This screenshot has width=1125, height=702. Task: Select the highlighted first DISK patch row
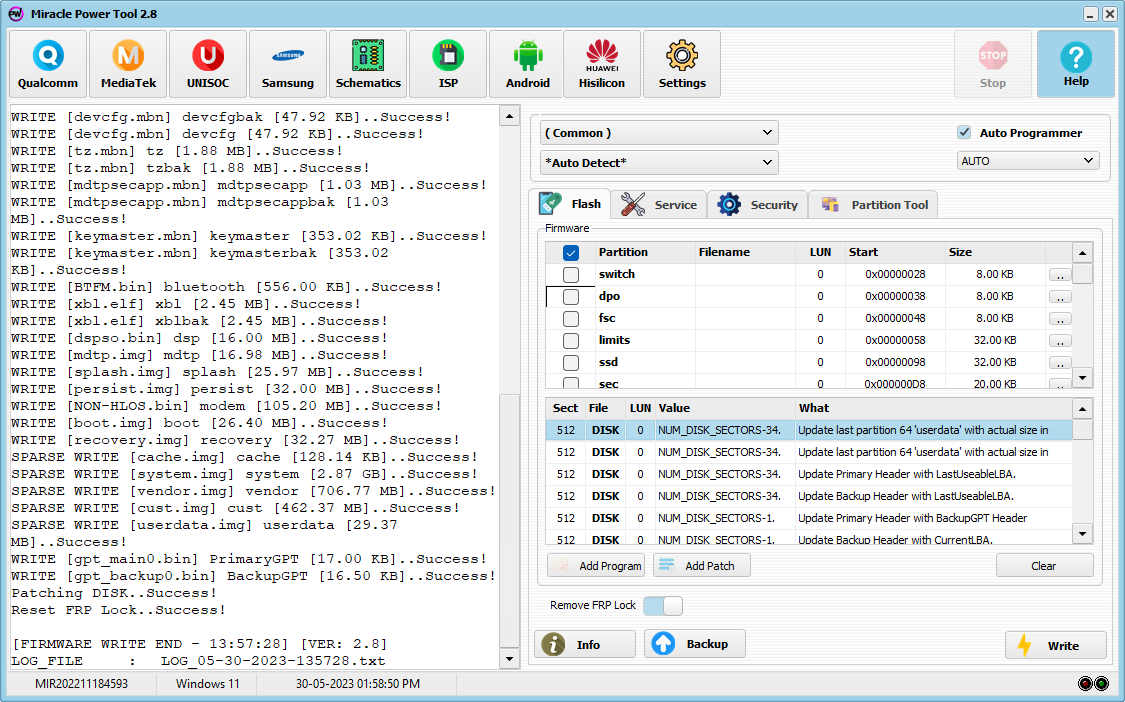pyautogui.click(x=809, y=430)
